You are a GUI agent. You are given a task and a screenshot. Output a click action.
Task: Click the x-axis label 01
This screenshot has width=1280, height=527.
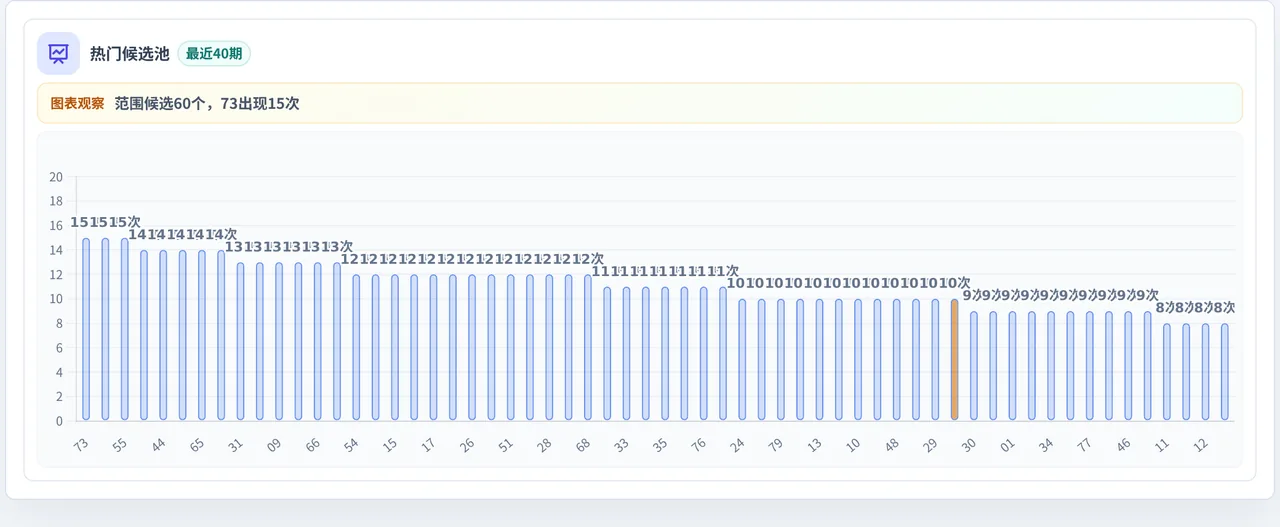[1008, 443]
